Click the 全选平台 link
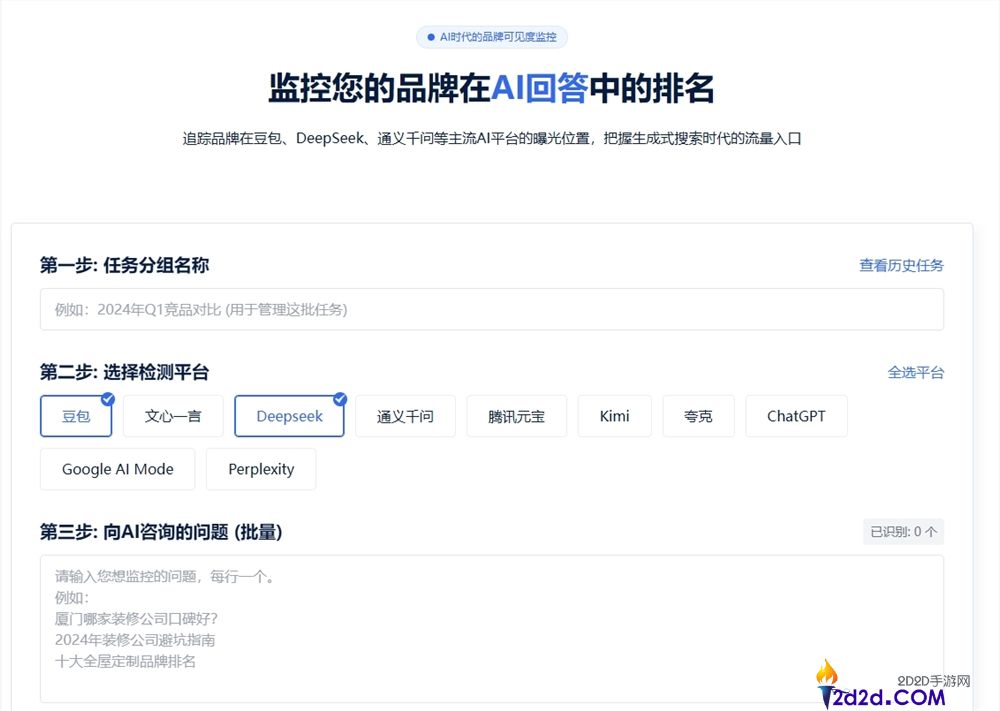 [x=916, y=372]
